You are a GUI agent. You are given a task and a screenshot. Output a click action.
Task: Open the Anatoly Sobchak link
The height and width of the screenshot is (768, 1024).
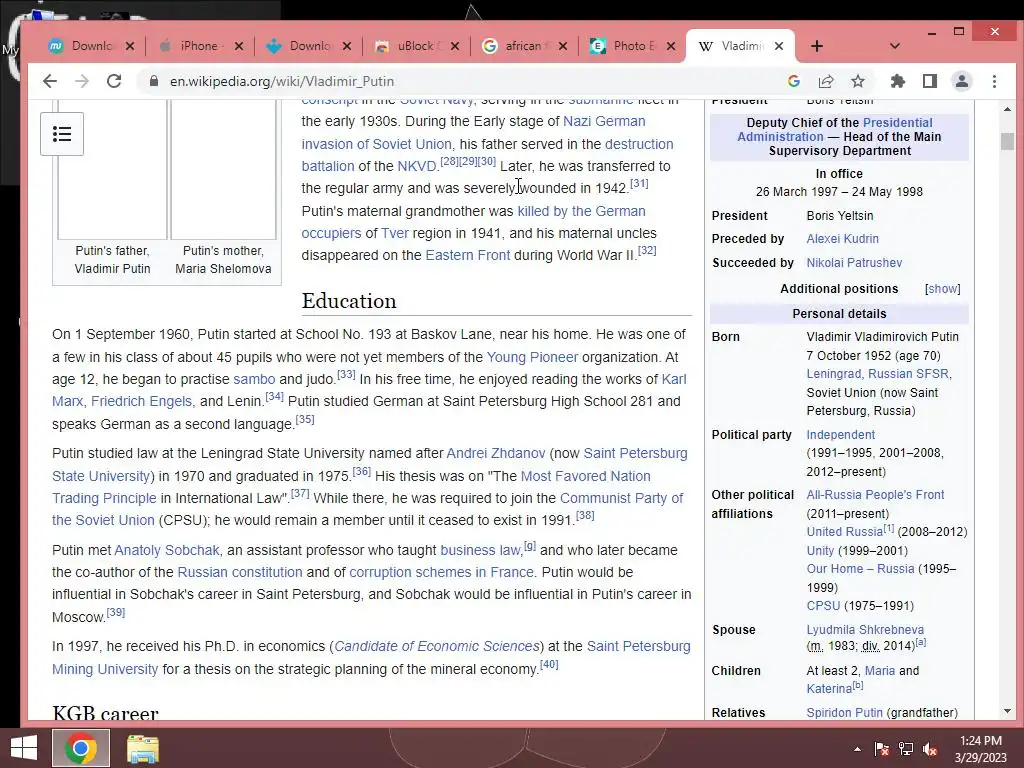point(167,551)
